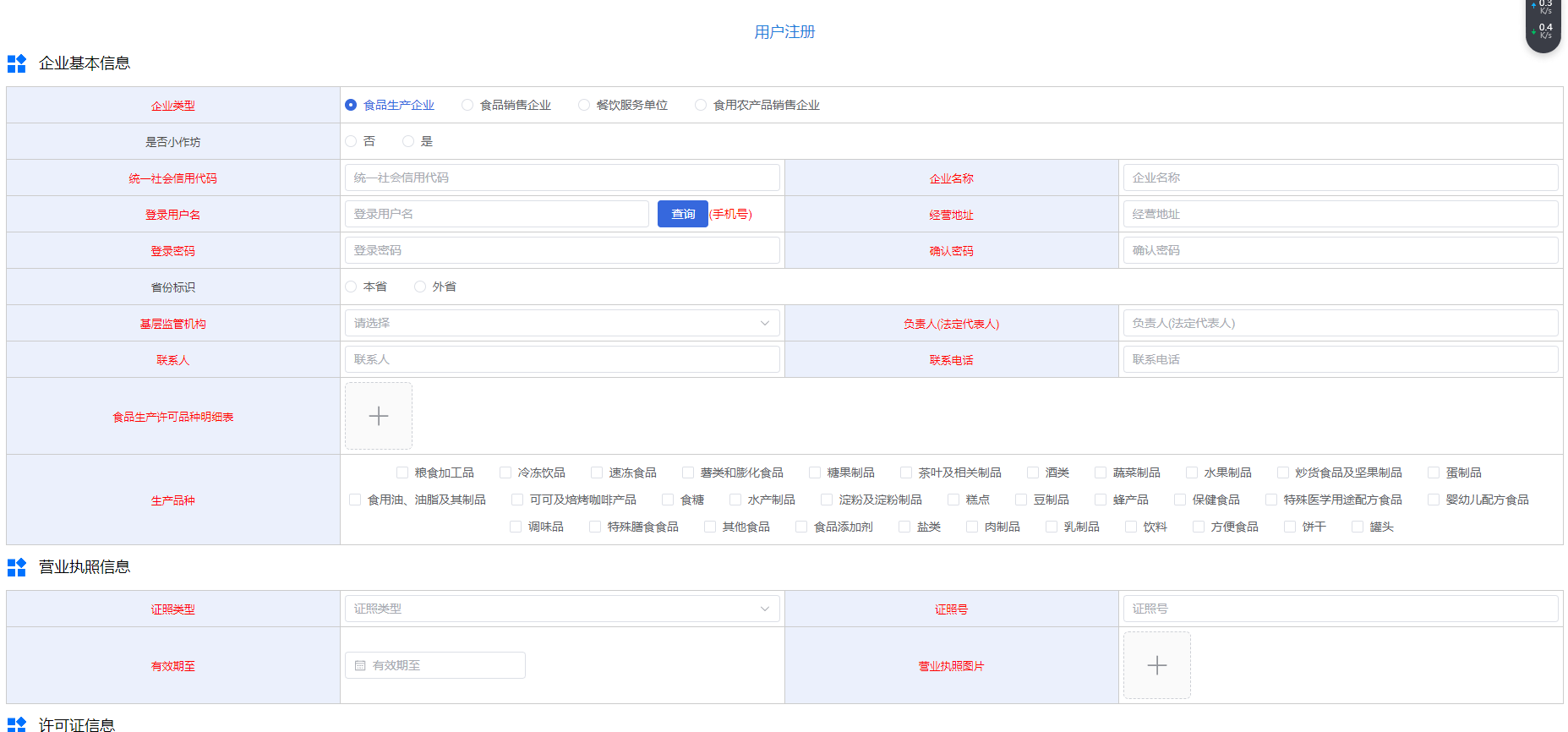Tick the 调味品 checkbox
This screenshot has width=1568, height=732.
tap(516, 527)
